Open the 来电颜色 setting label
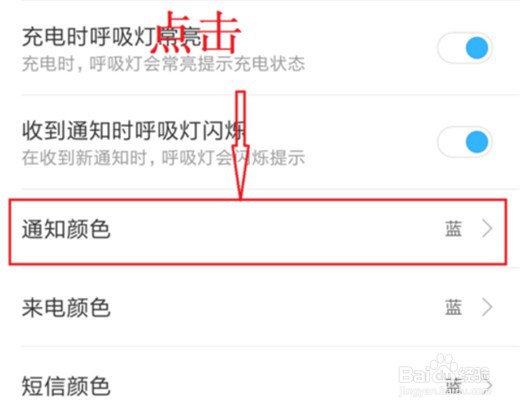 [x=66, y=307]
